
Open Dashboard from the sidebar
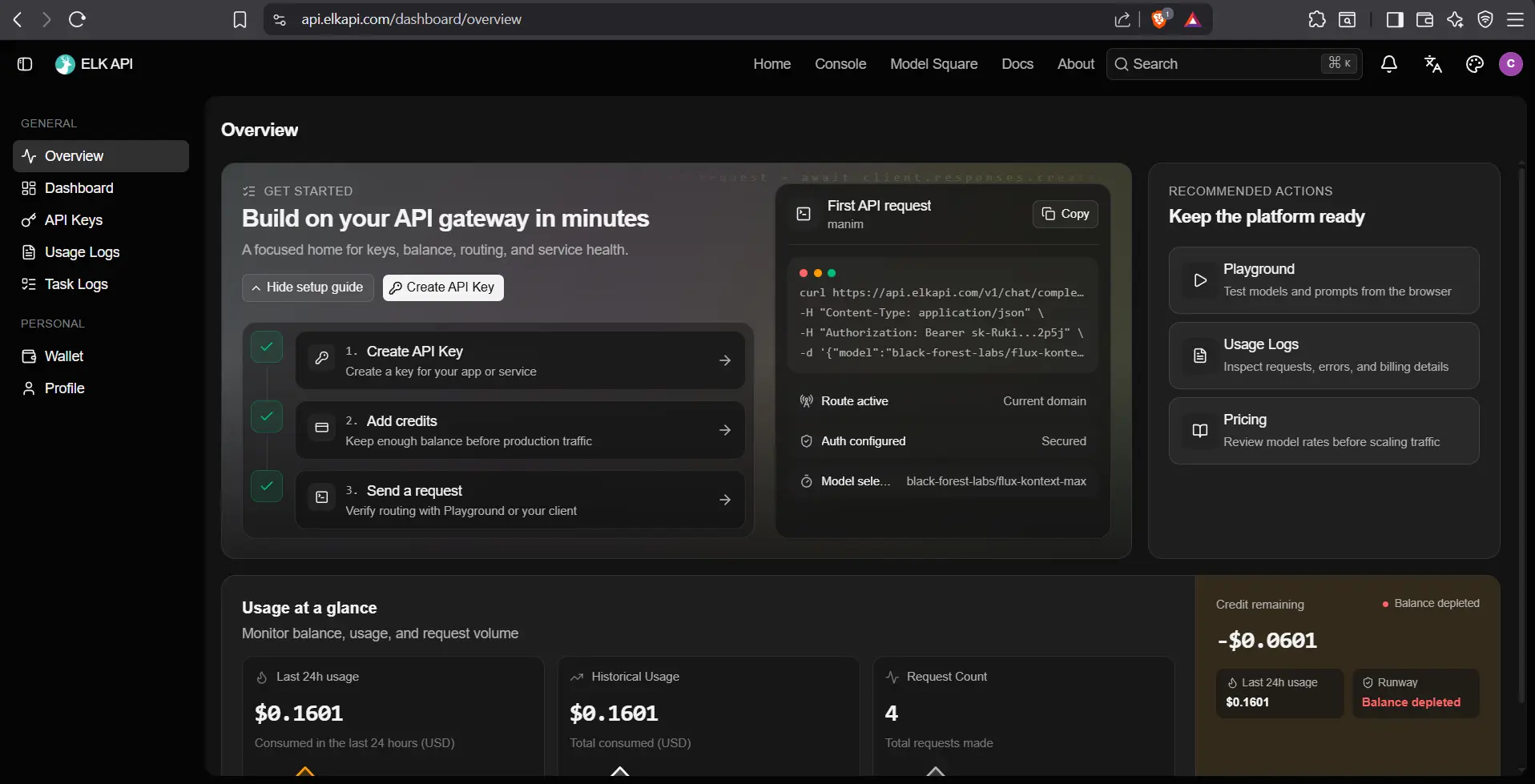[x=101, y=188]
